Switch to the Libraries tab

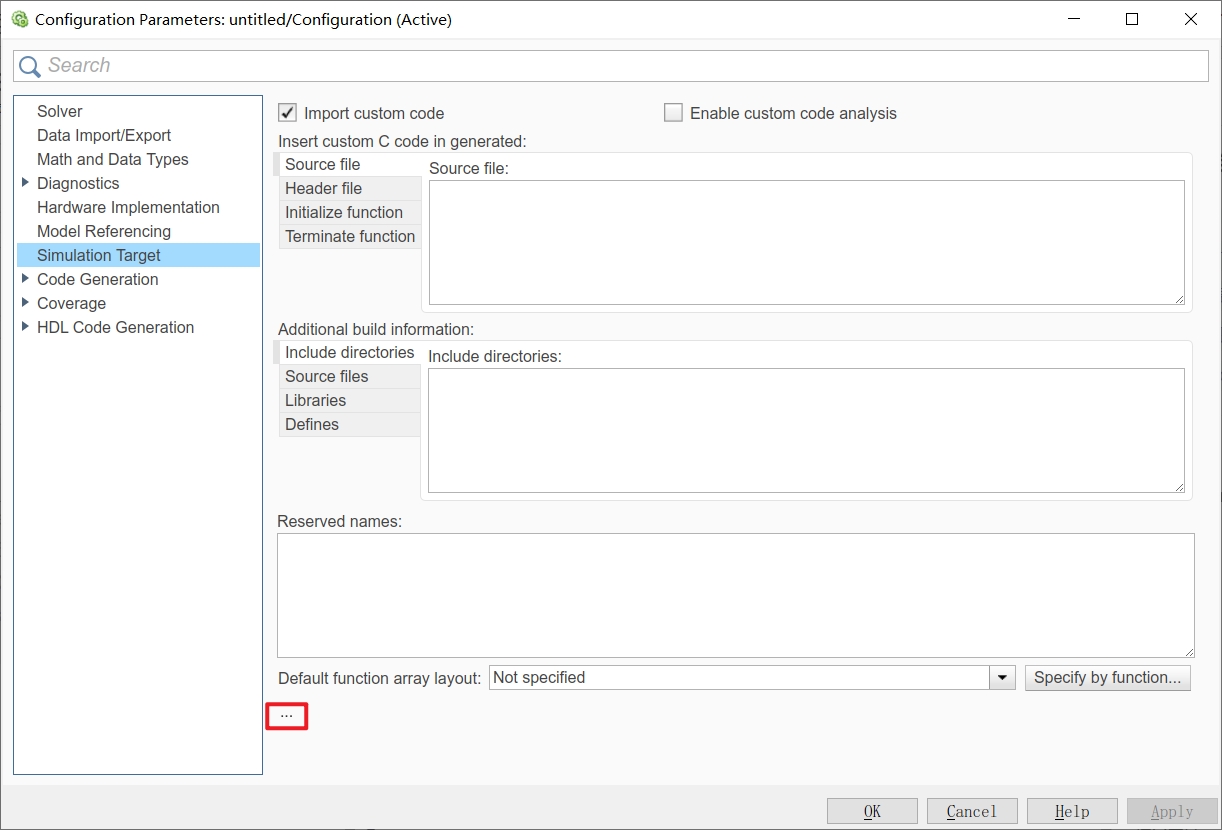pos(315,400)
